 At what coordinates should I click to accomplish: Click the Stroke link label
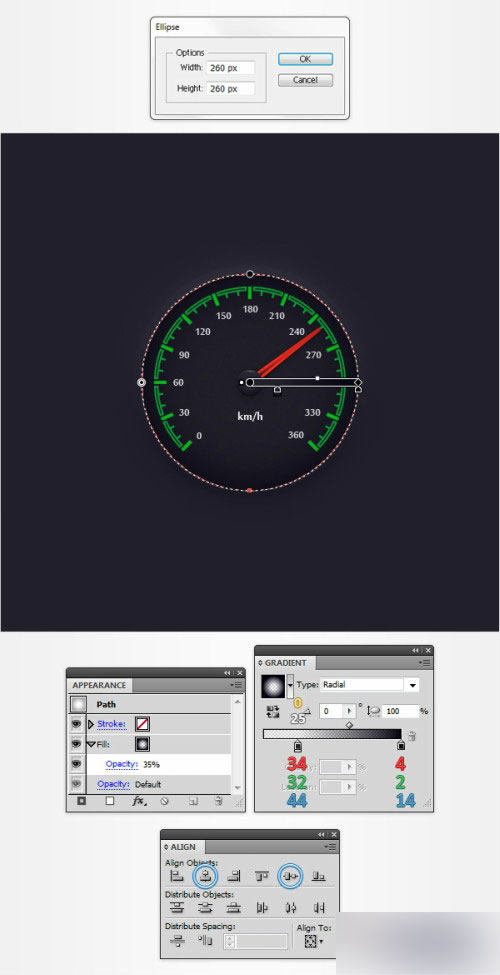(x=111, y=724)
